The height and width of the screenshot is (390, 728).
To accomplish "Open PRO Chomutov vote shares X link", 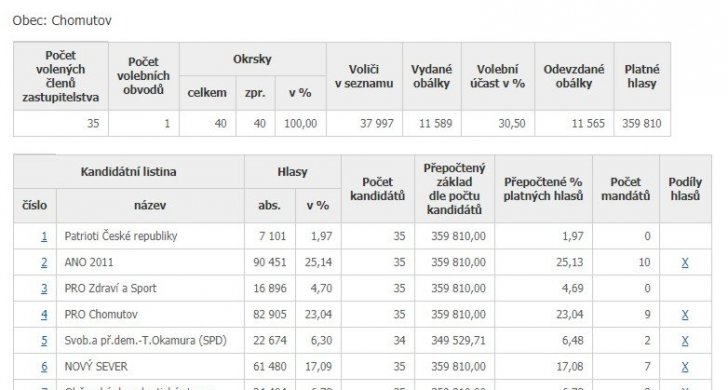I will (685, 314).
